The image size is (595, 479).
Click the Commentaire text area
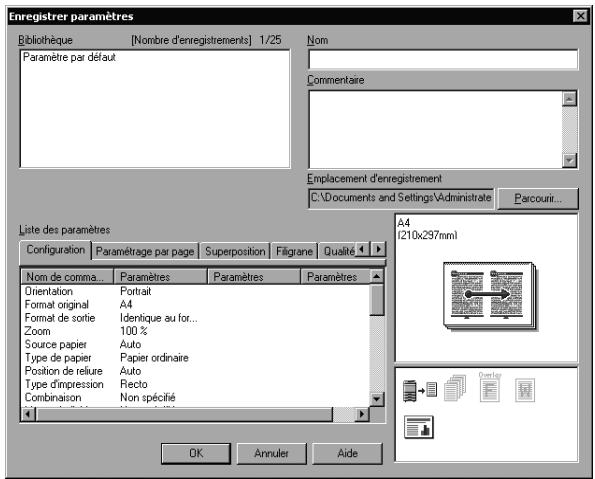pyautogui.click(x=435, y=129)
